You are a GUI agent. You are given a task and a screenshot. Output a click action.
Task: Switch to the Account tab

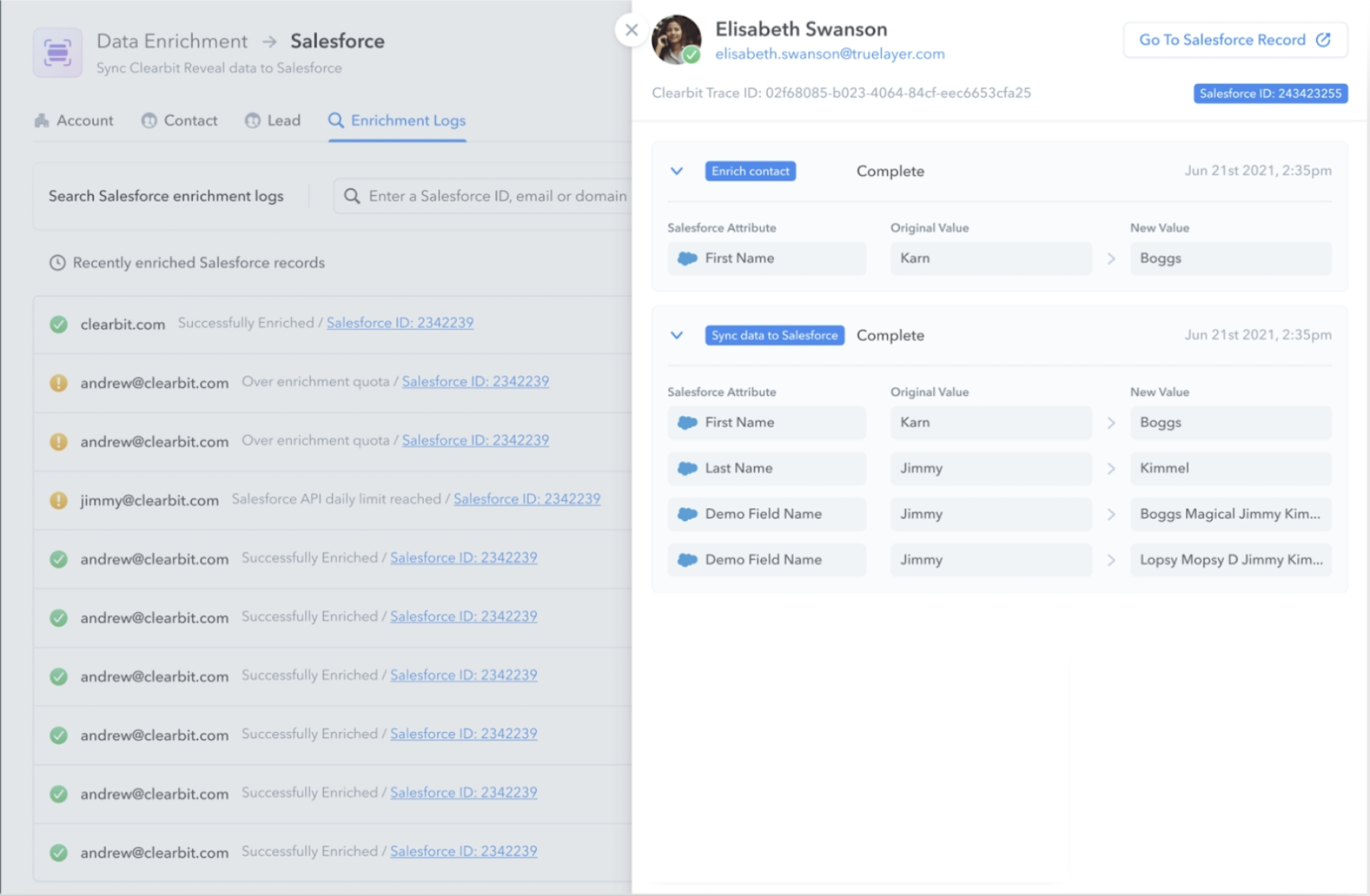pos(74,121)
